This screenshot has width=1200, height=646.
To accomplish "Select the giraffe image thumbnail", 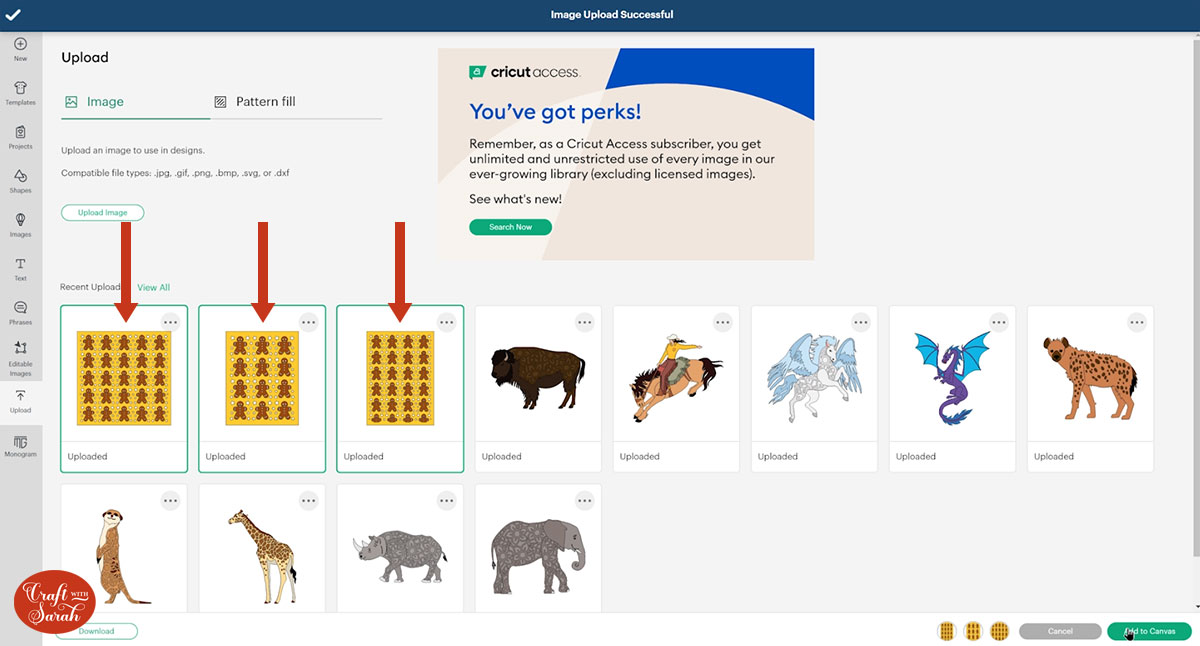I will [x=262, y=555].
